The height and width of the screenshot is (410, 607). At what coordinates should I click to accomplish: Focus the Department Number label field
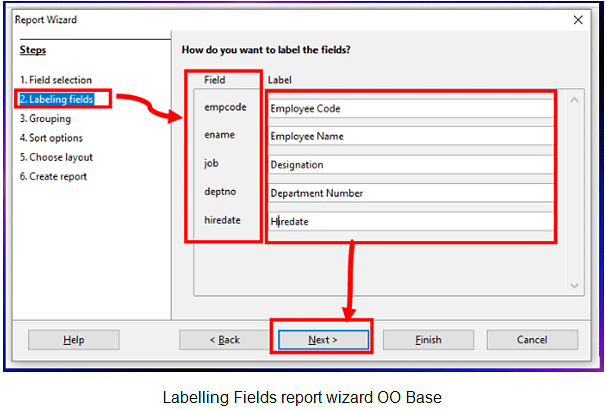click(x=410, y=193)
